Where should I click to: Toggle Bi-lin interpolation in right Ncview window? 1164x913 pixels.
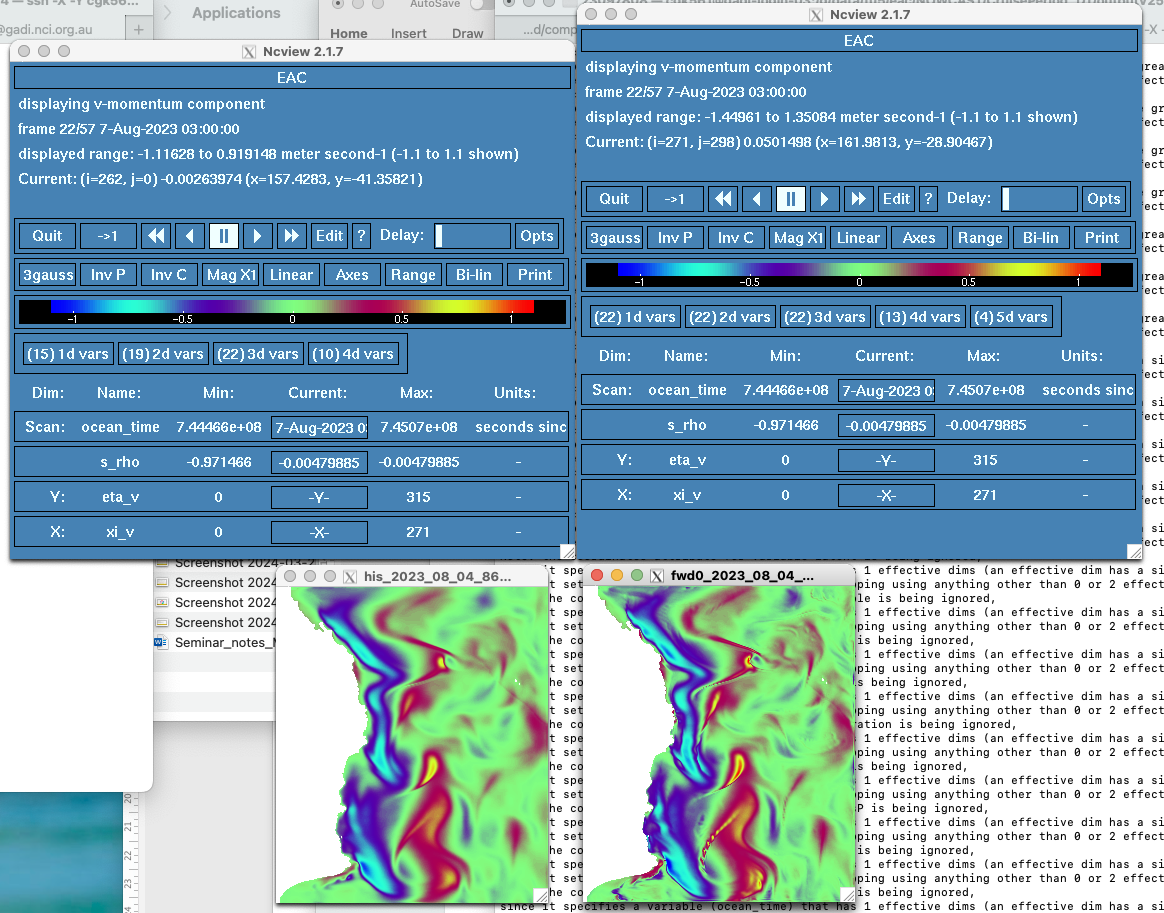1040,237
